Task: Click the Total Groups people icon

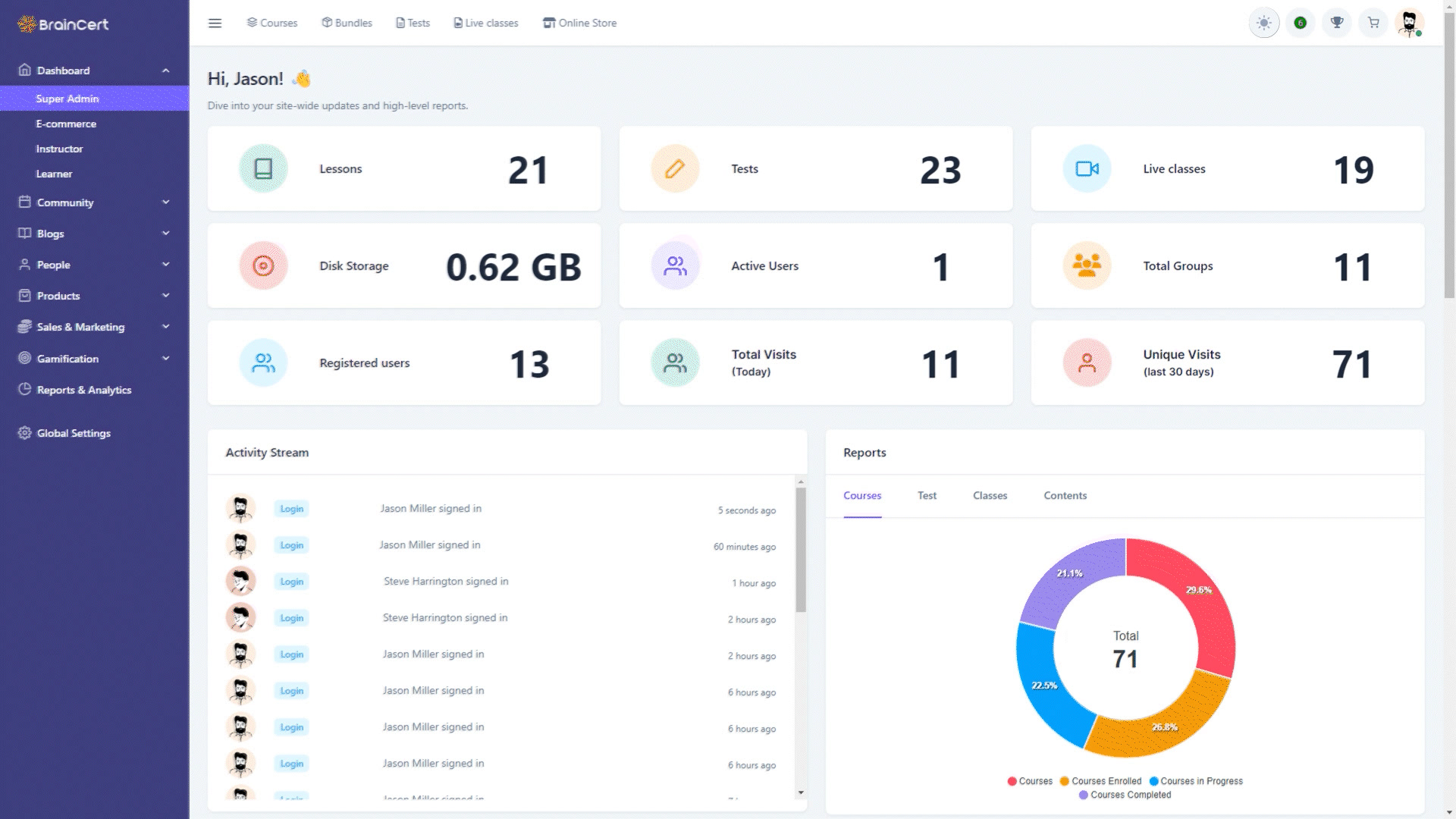Action: (x=1087, y=265)
